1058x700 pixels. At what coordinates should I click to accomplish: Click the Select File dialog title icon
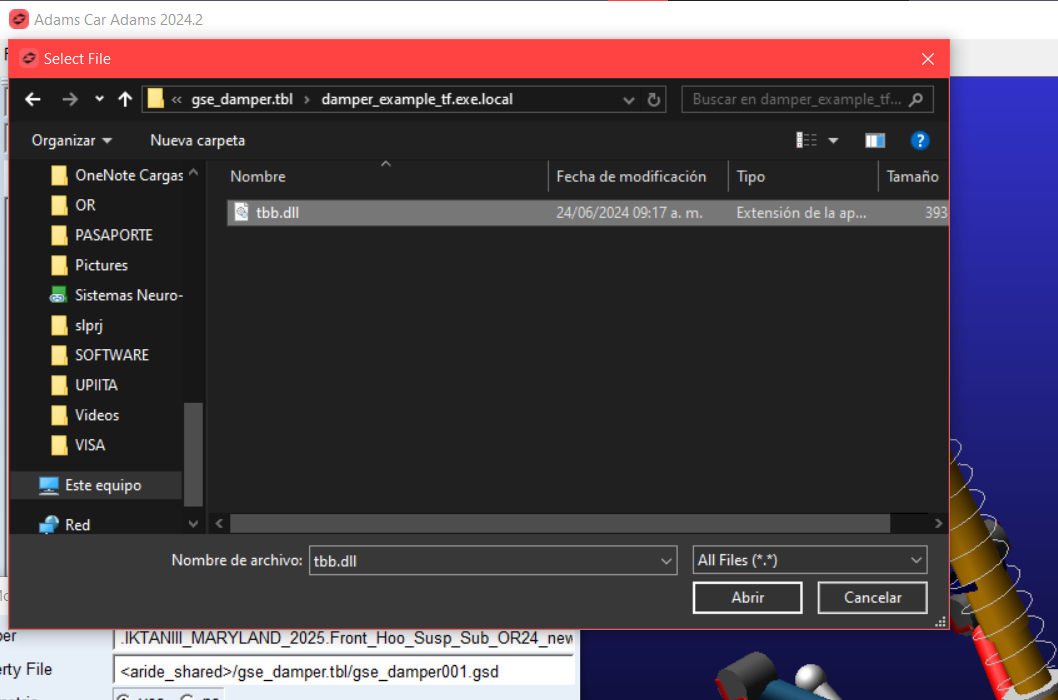(28, 59)
